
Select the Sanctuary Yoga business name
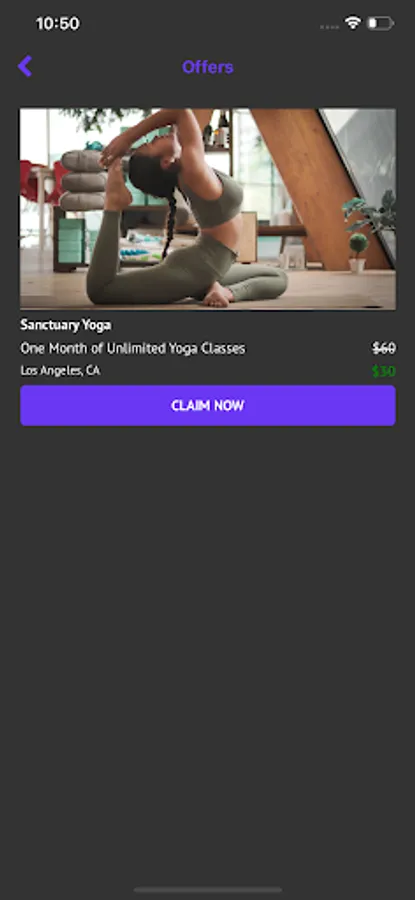click(x=66, y=325)
